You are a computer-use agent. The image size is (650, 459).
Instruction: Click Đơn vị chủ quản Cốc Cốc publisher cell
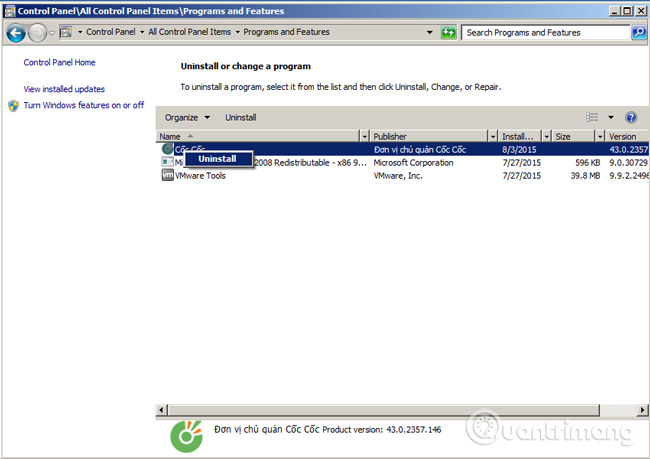pos(420,149)
